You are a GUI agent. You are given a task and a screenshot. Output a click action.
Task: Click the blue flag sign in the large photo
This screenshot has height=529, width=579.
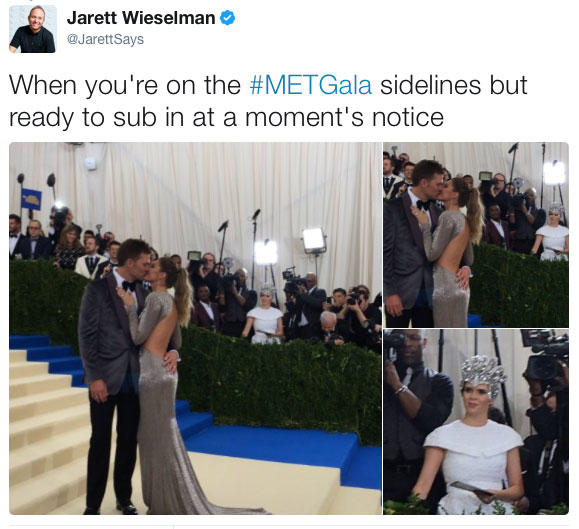click(x=31, y=199)
